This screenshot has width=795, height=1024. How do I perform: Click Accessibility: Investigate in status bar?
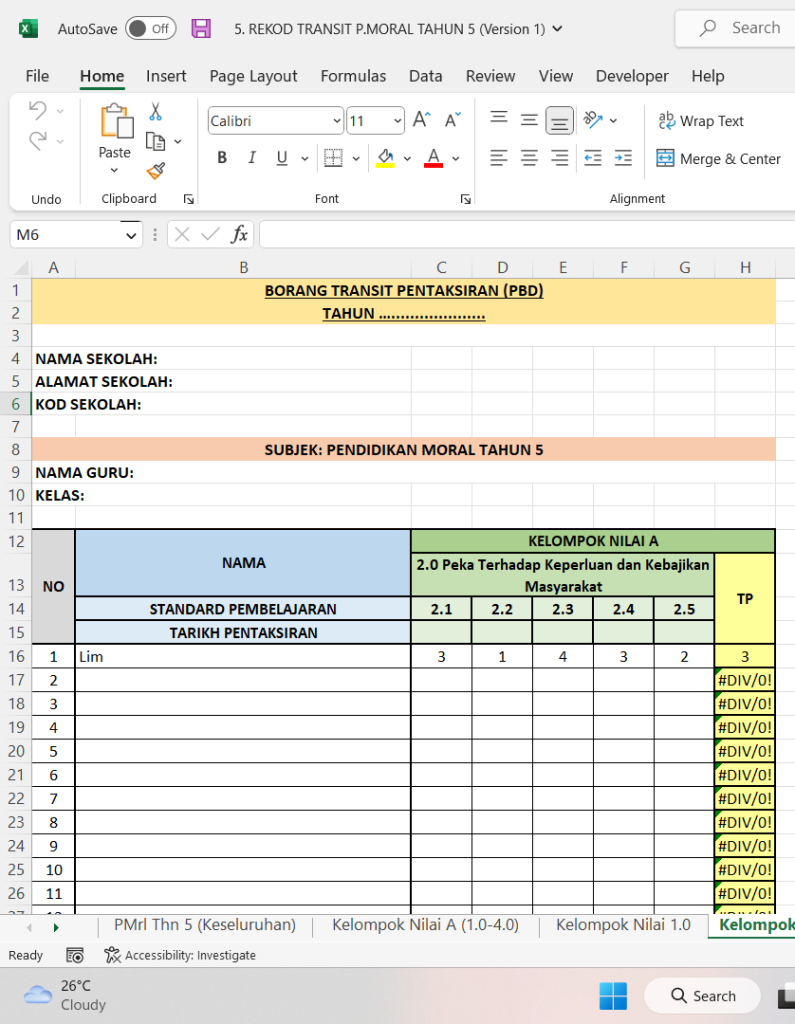180,955
